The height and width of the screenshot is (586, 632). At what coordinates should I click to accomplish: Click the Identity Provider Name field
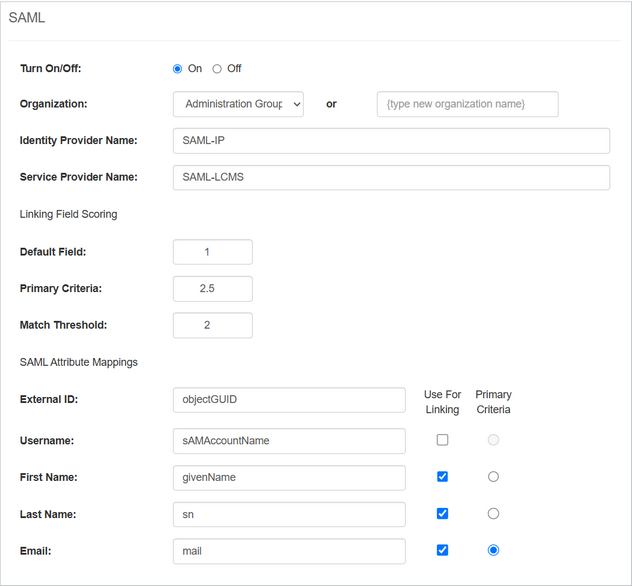click(391, 141)
